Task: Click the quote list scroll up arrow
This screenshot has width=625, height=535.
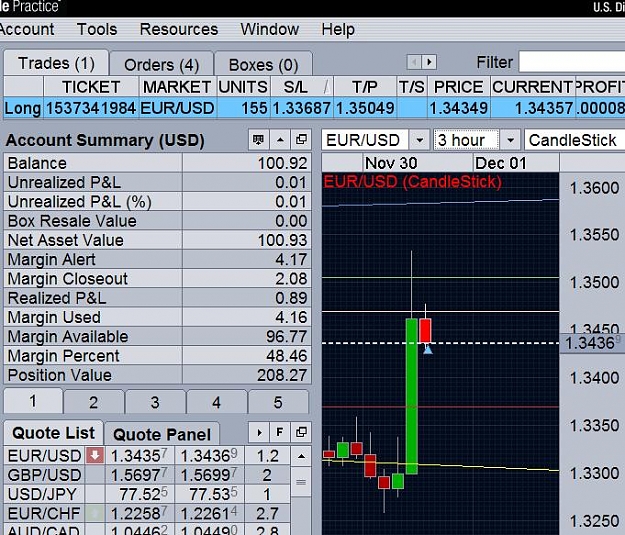Action: pos(301,456)
